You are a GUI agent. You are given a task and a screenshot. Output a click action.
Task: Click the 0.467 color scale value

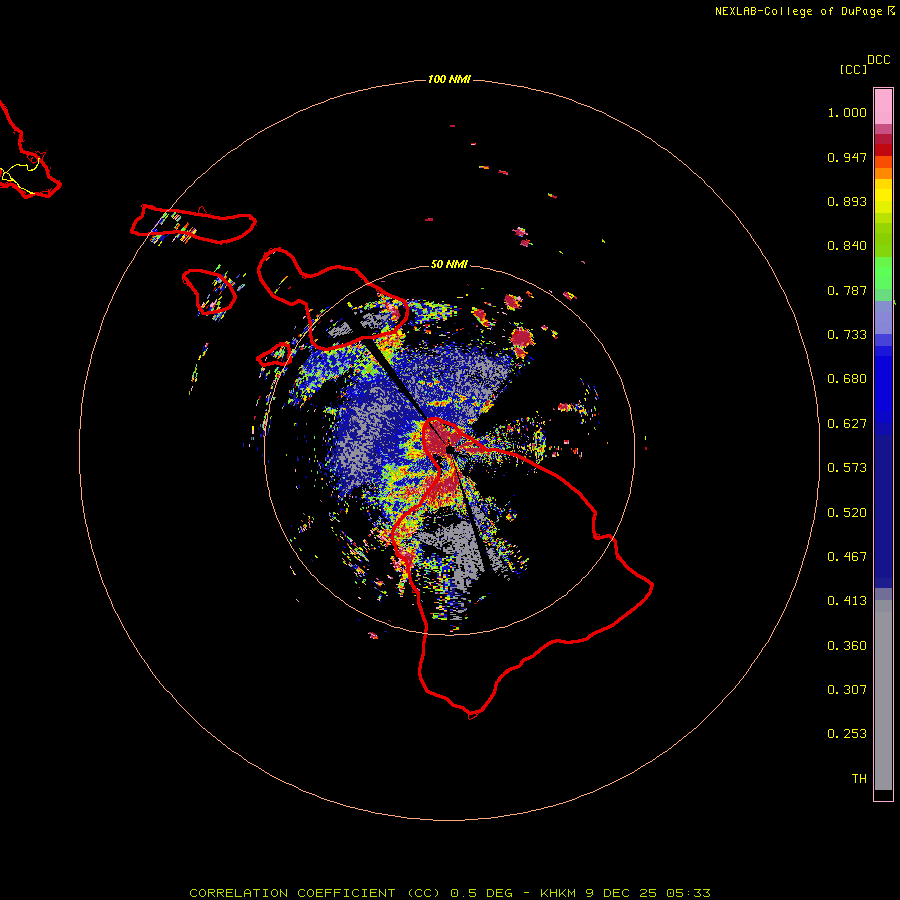[x=847, y=557]
